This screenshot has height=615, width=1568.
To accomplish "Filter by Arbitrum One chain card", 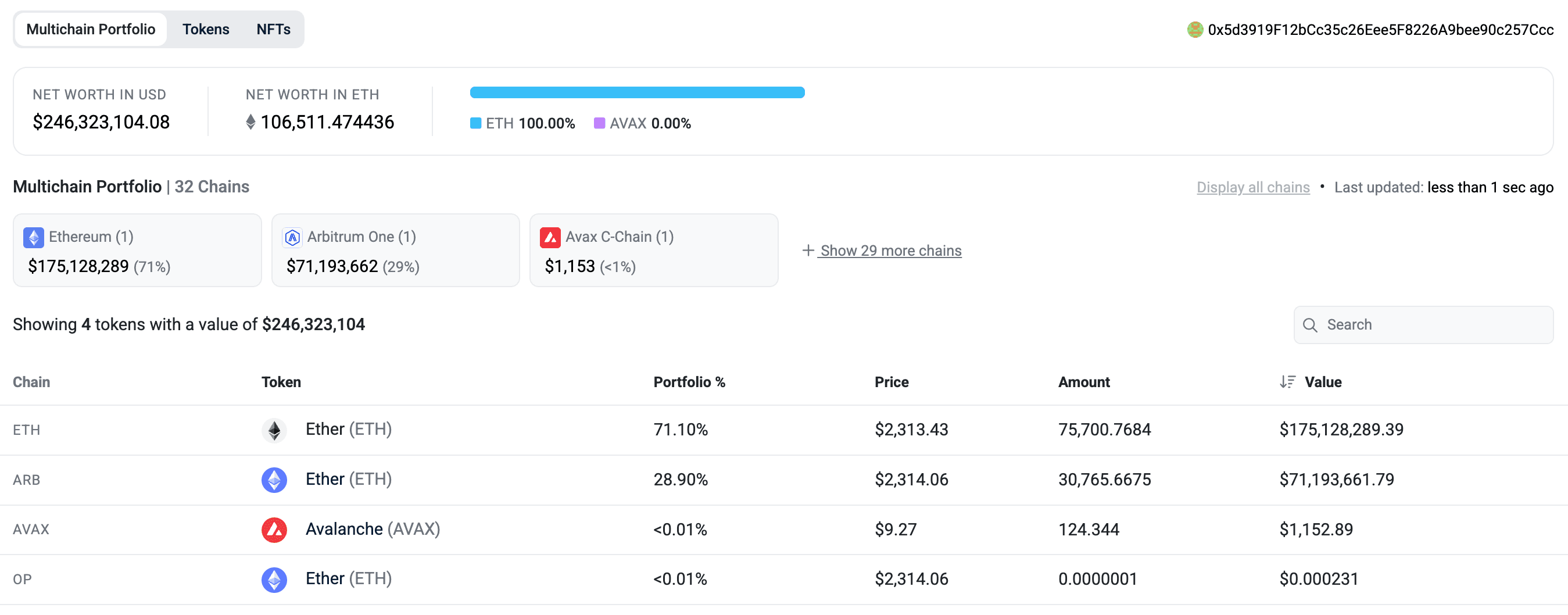I will tap(395, 251).
